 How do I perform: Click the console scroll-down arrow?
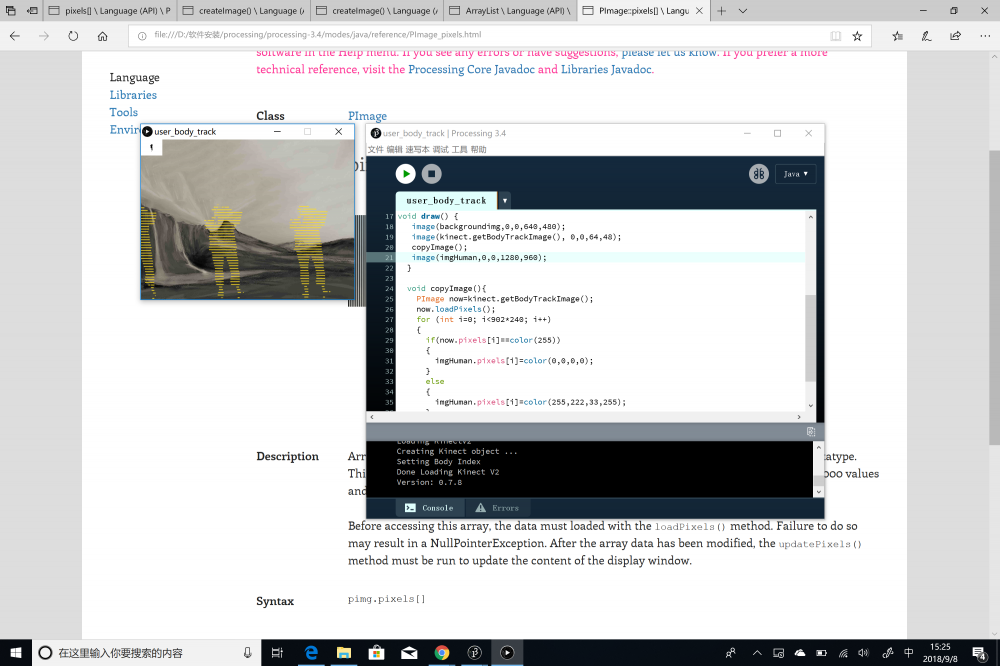818,492
